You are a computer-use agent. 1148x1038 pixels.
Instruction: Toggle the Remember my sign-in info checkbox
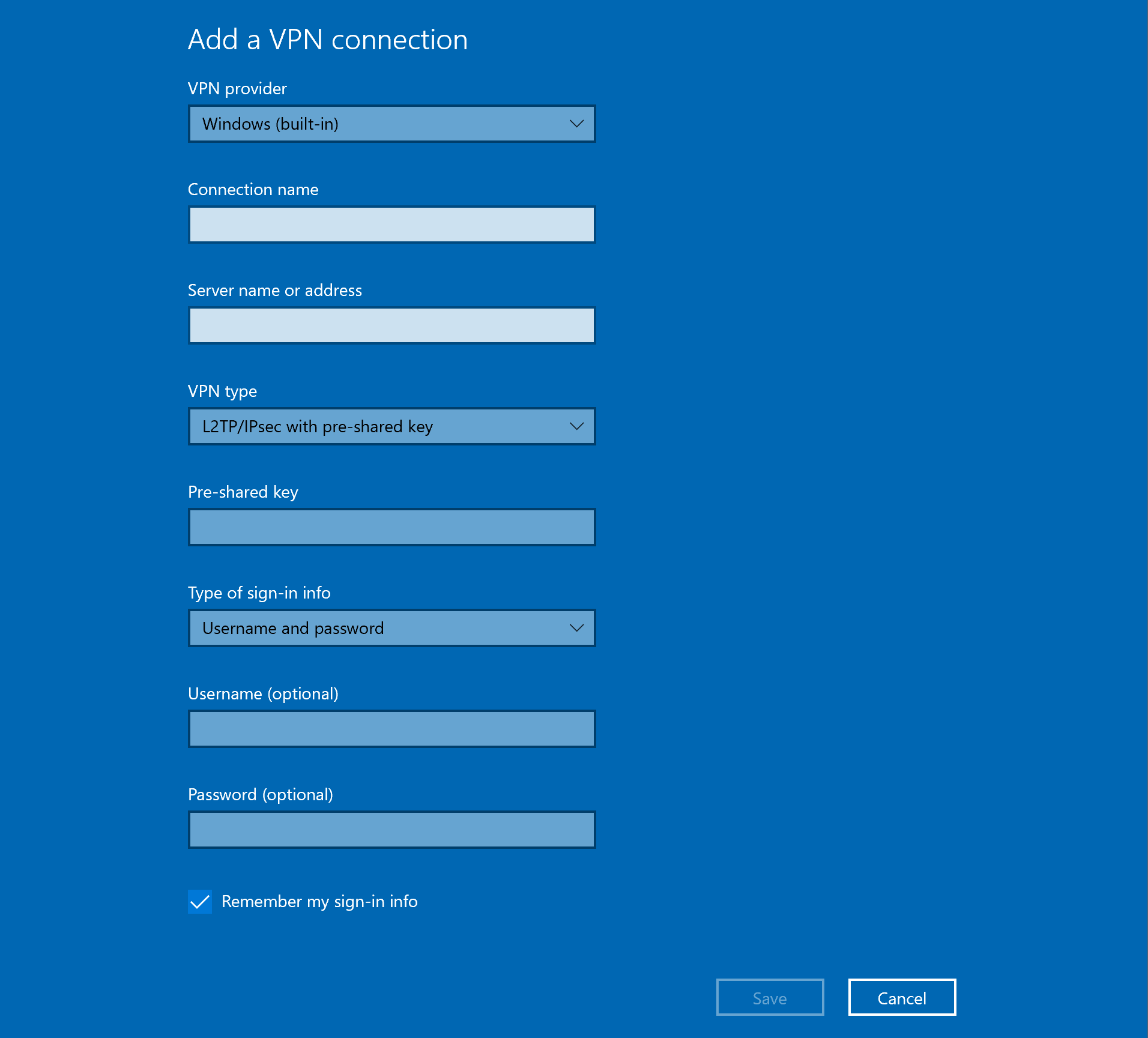coord(200,902)
